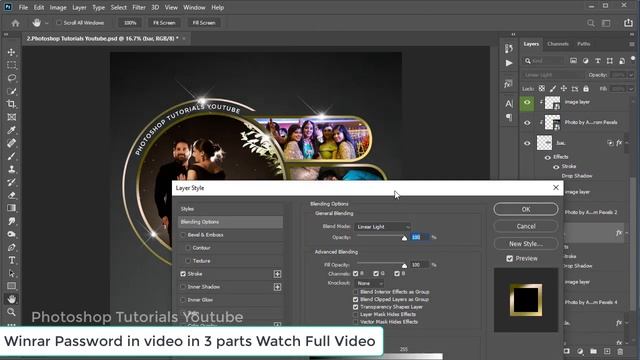Open the Hand tool preset dropdown arrow

coord(47,23)
